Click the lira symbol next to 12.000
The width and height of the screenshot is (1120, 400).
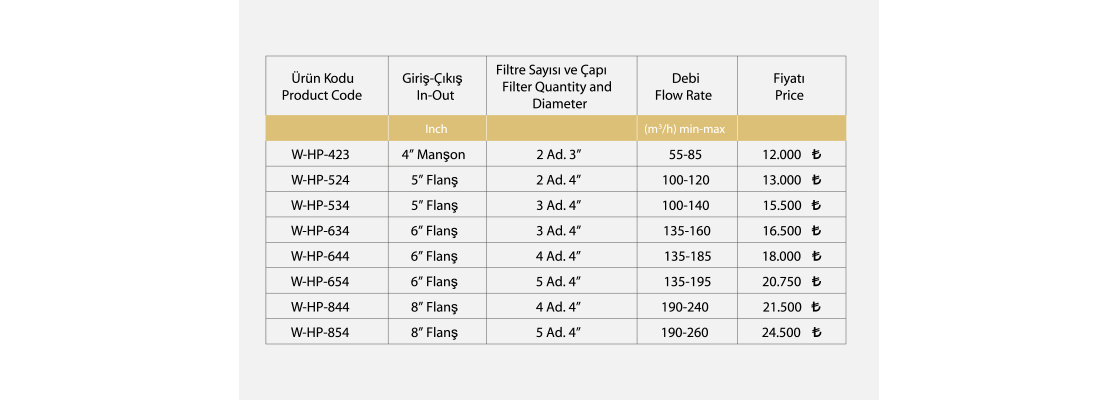[816, 155]
